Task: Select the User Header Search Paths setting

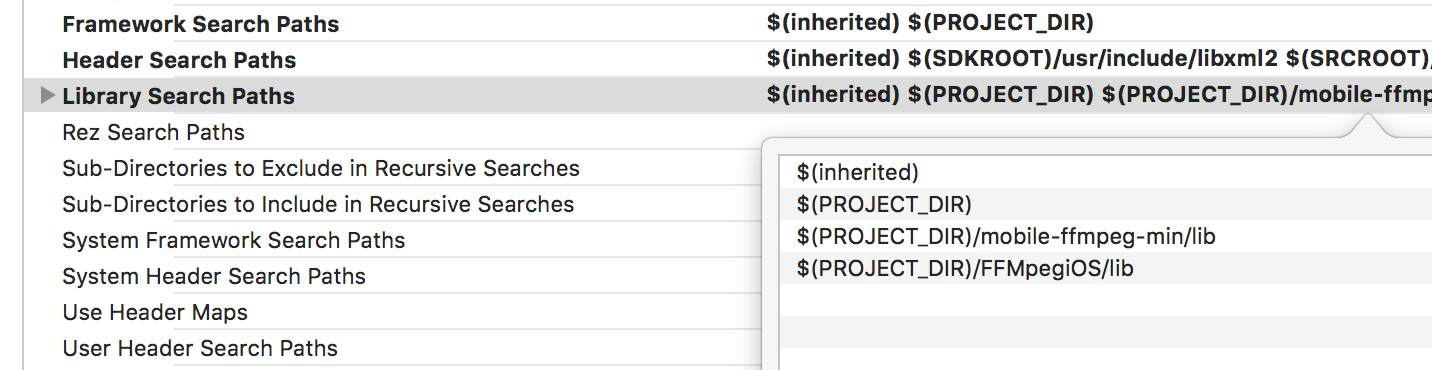Action: 200,348
